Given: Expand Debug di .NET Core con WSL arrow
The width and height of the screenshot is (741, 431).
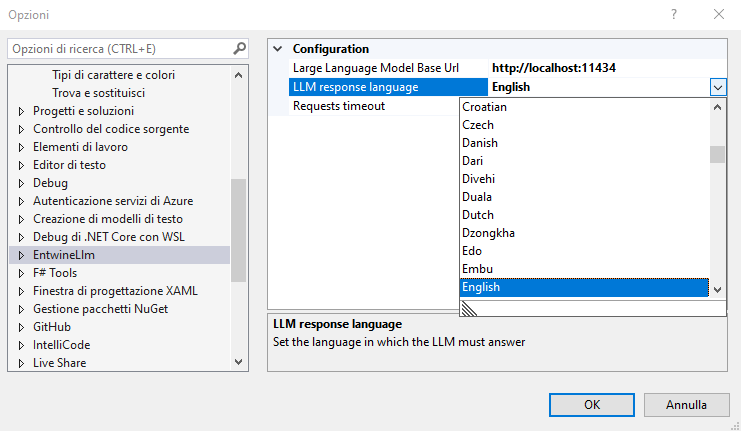Looking at the screenshot, I should tap(21, 237).
